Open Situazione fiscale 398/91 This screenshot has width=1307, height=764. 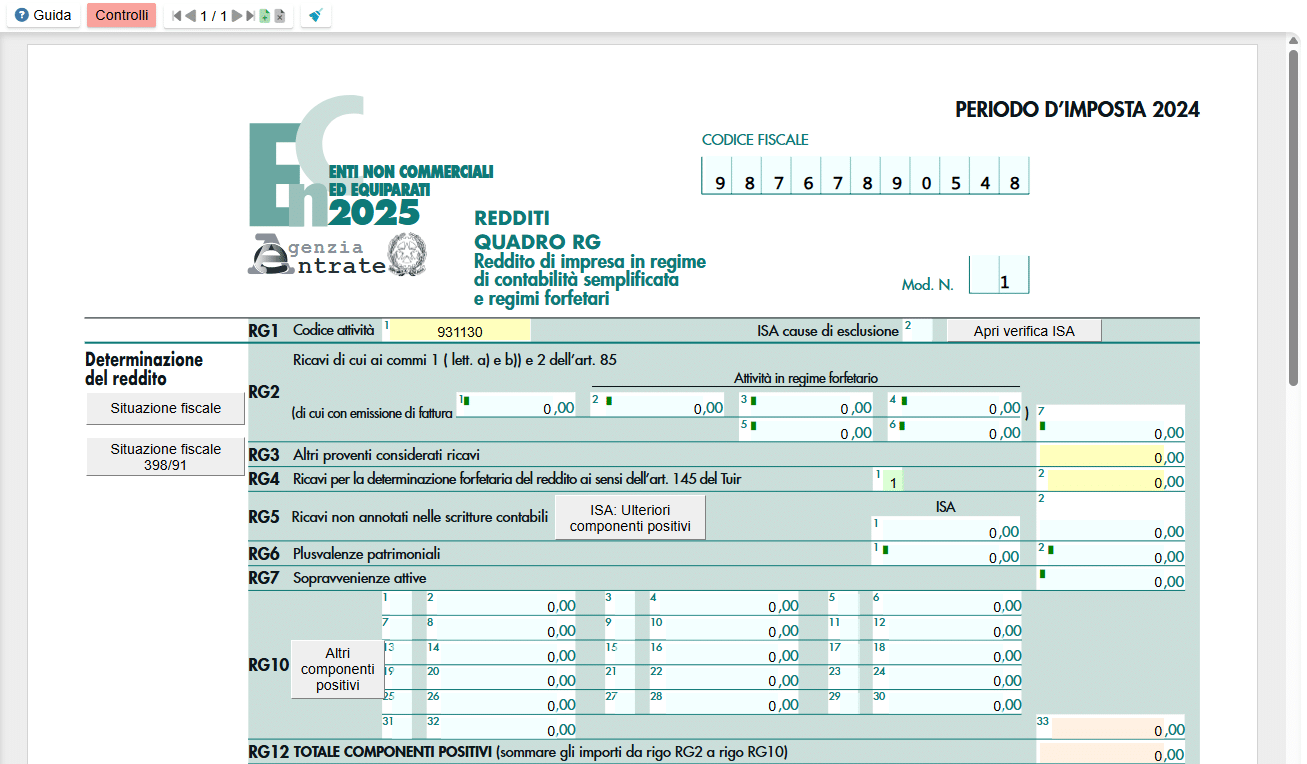165,457
